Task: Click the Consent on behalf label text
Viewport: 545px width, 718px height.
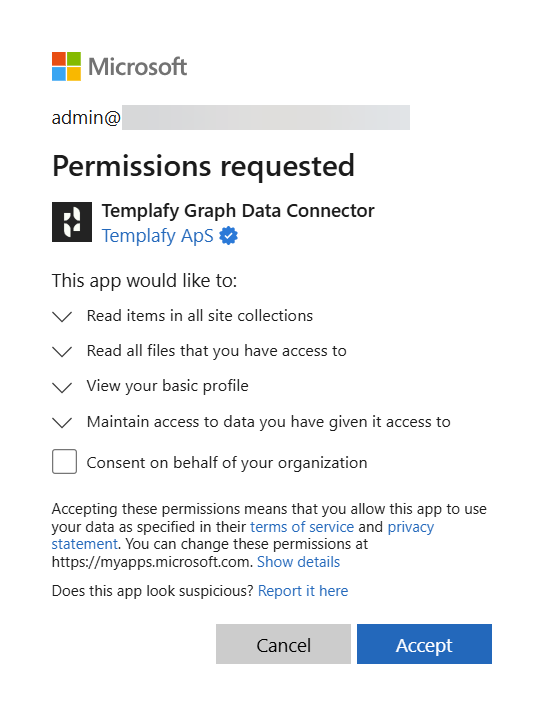Action: tap(227, 462)
